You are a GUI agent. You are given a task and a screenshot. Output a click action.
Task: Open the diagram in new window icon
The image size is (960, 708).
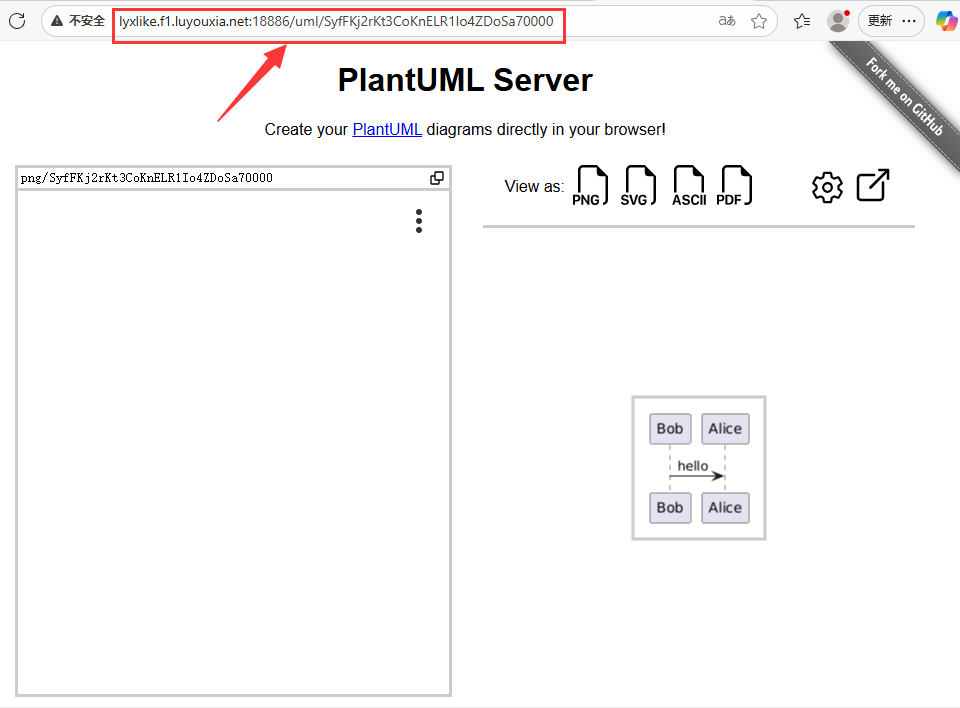coord(873,185)
